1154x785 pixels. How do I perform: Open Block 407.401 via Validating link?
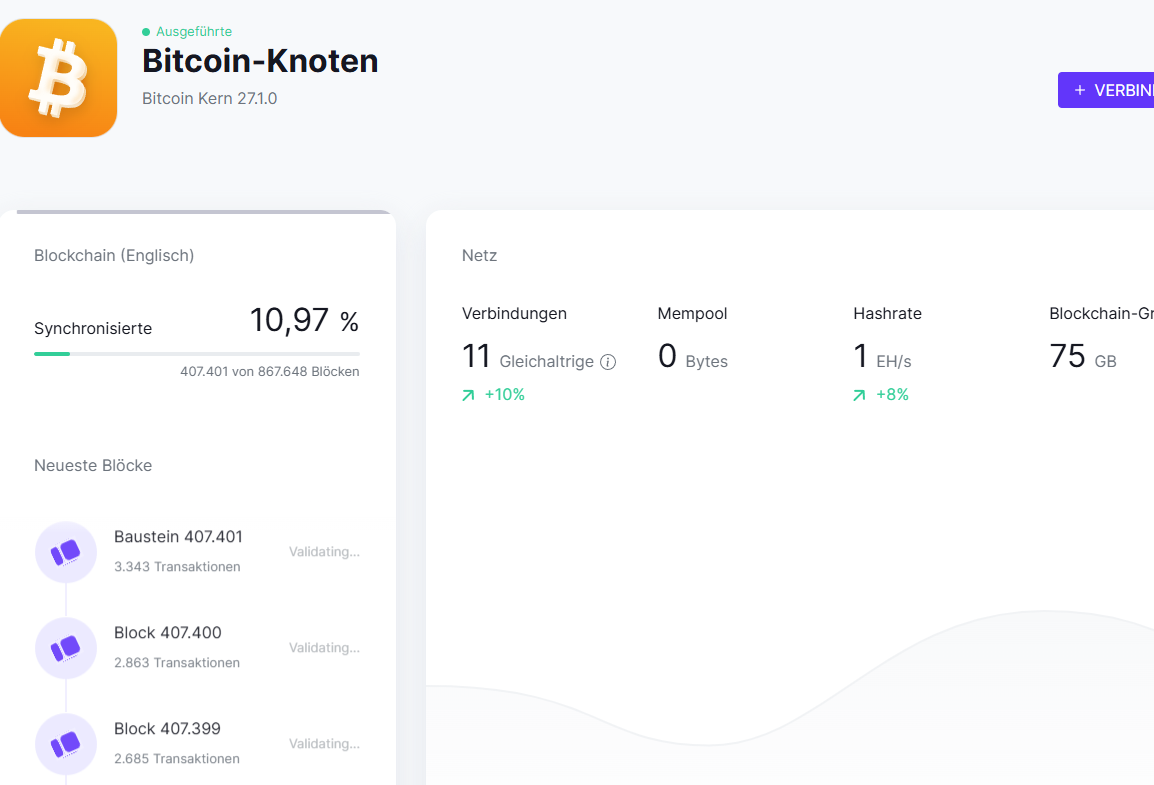323,551
